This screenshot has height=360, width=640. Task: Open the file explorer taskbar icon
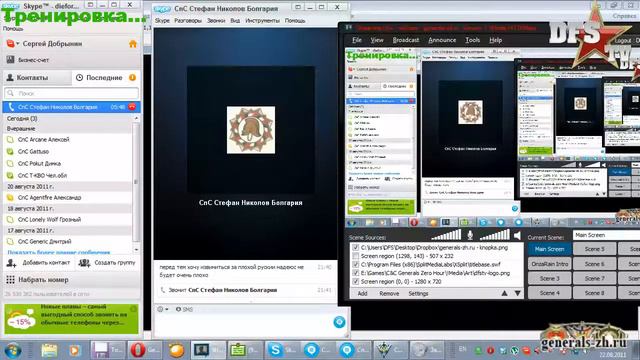tap(49, 350)
